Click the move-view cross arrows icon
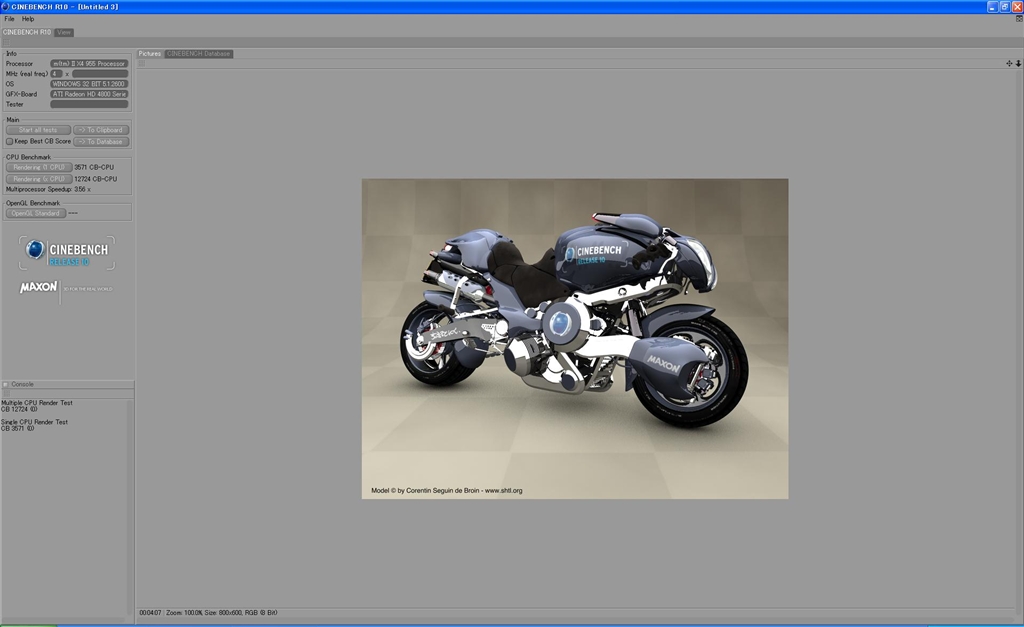 click(x=1009, y=64)
